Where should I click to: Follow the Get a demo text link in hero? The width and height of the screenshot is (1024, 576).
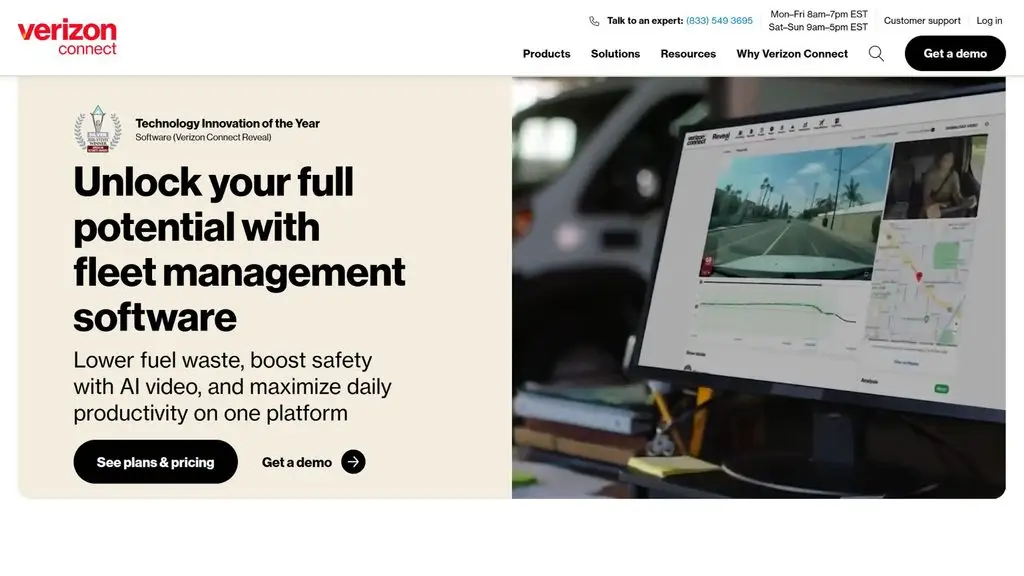tap(296, 462)
